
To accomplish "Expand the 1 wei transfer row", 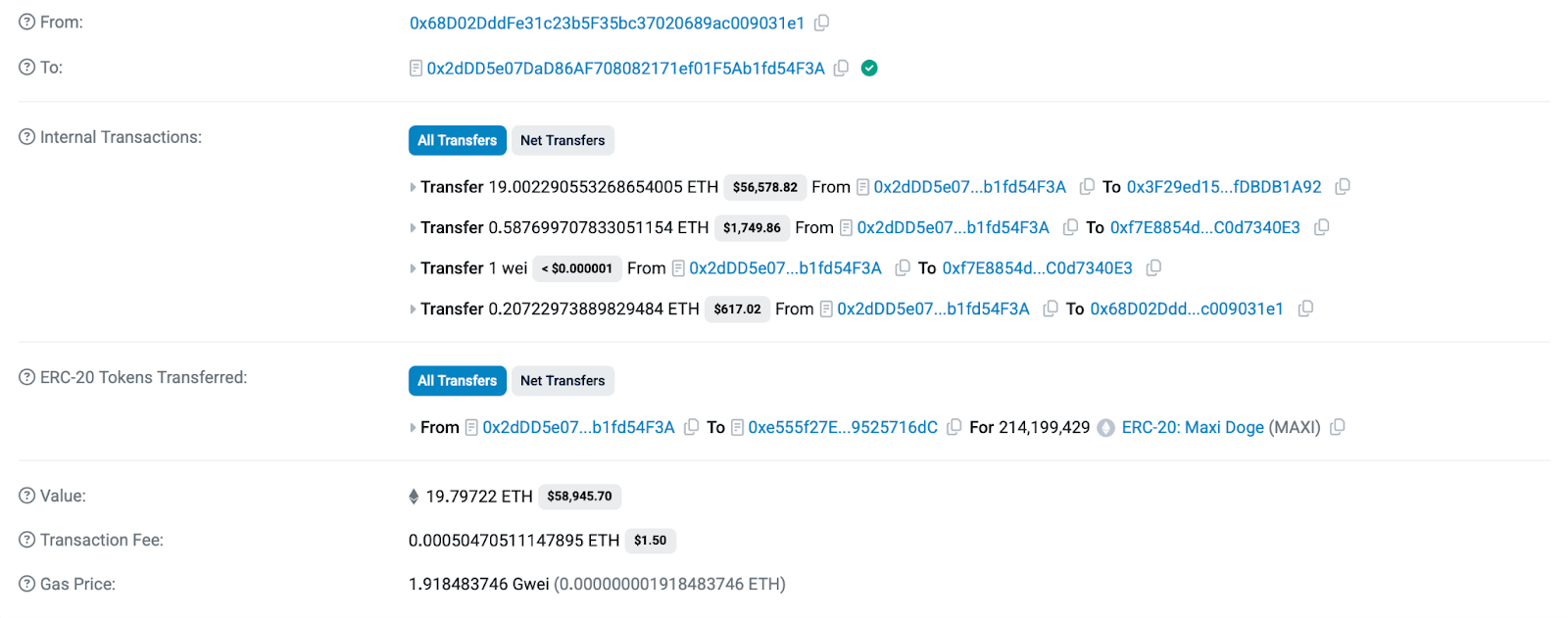I will point(413,268).
